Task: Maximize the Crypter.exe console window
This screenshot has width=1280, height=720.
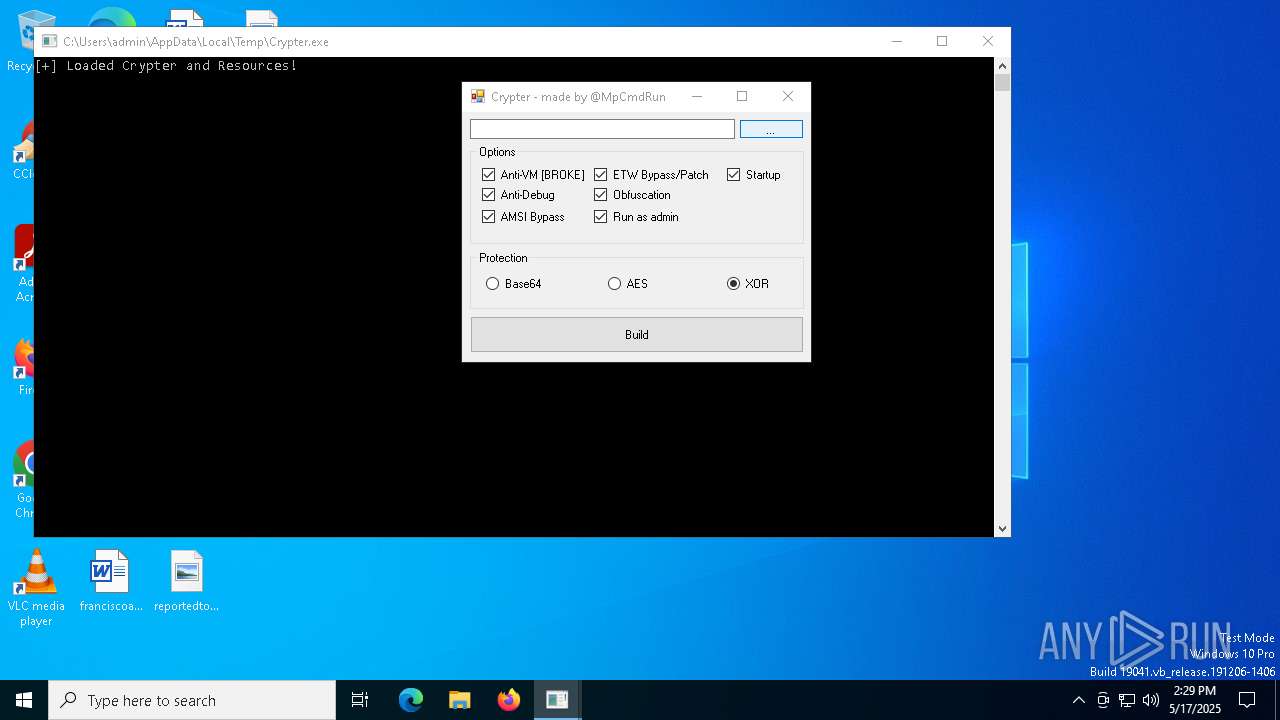Action: point(942,42)
